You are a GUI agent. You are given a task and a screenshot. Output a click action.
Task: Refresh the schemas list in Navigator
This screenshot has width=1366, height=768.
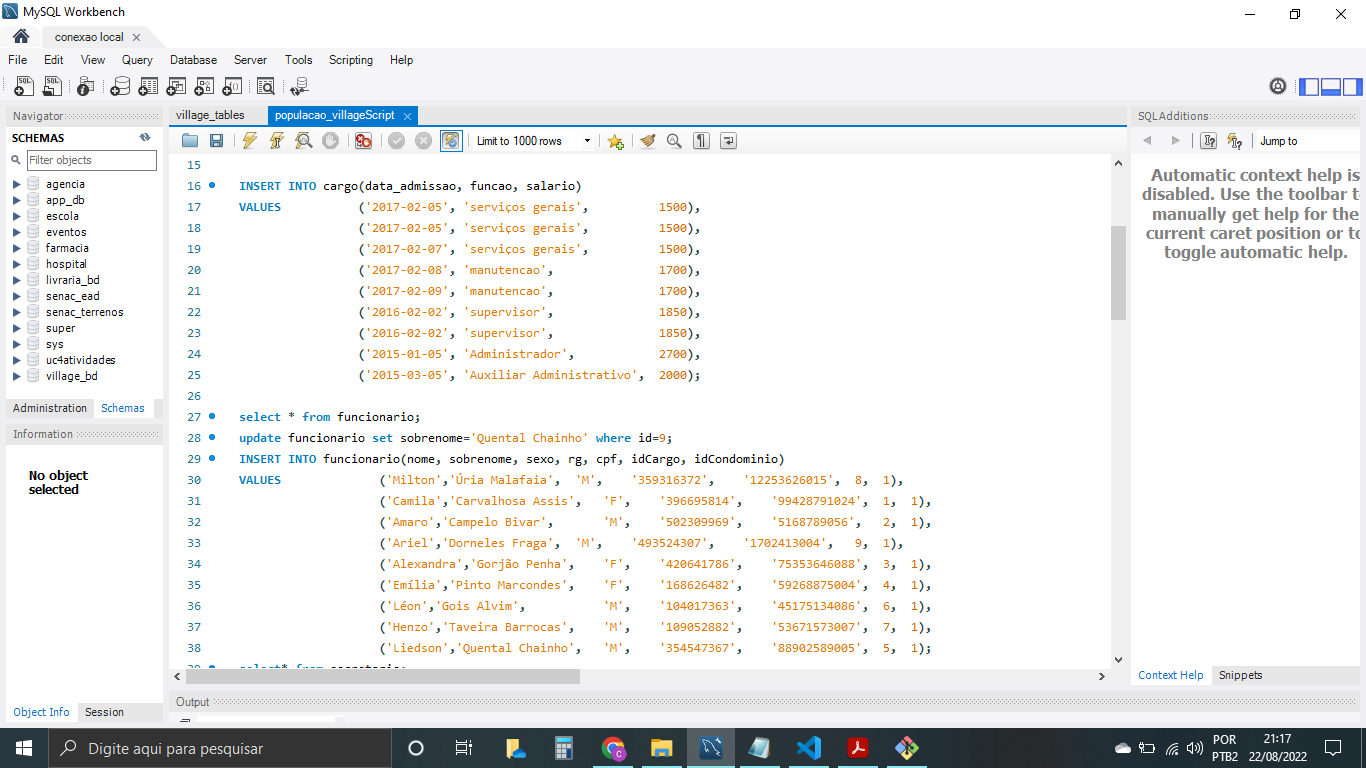pos(144,137)
